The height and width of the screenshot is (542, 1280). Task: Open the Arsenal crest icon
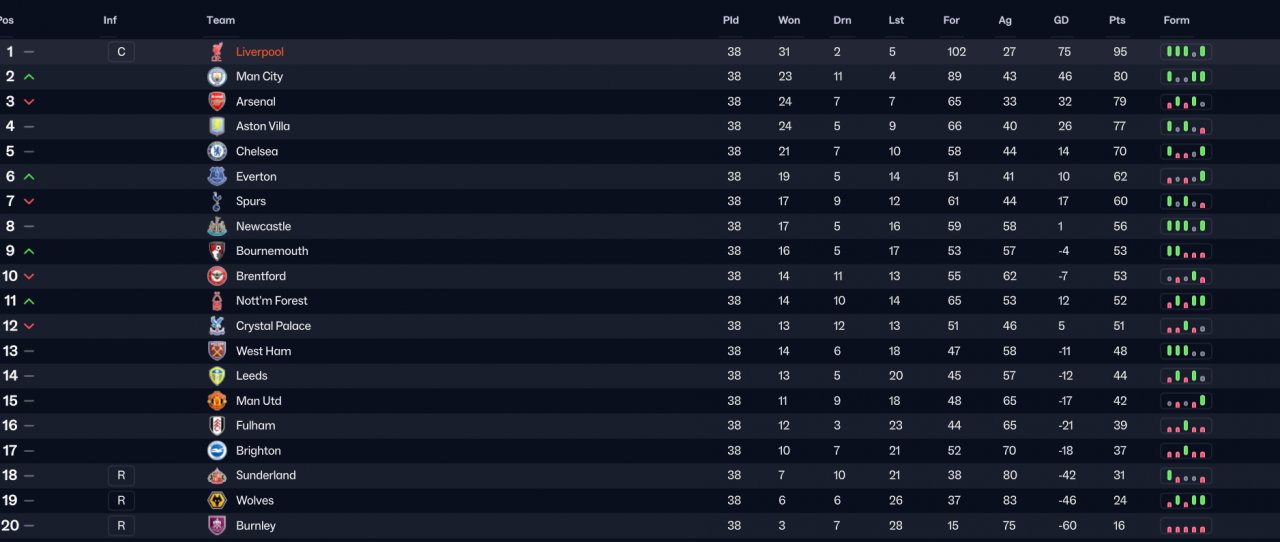click(217, 102)
